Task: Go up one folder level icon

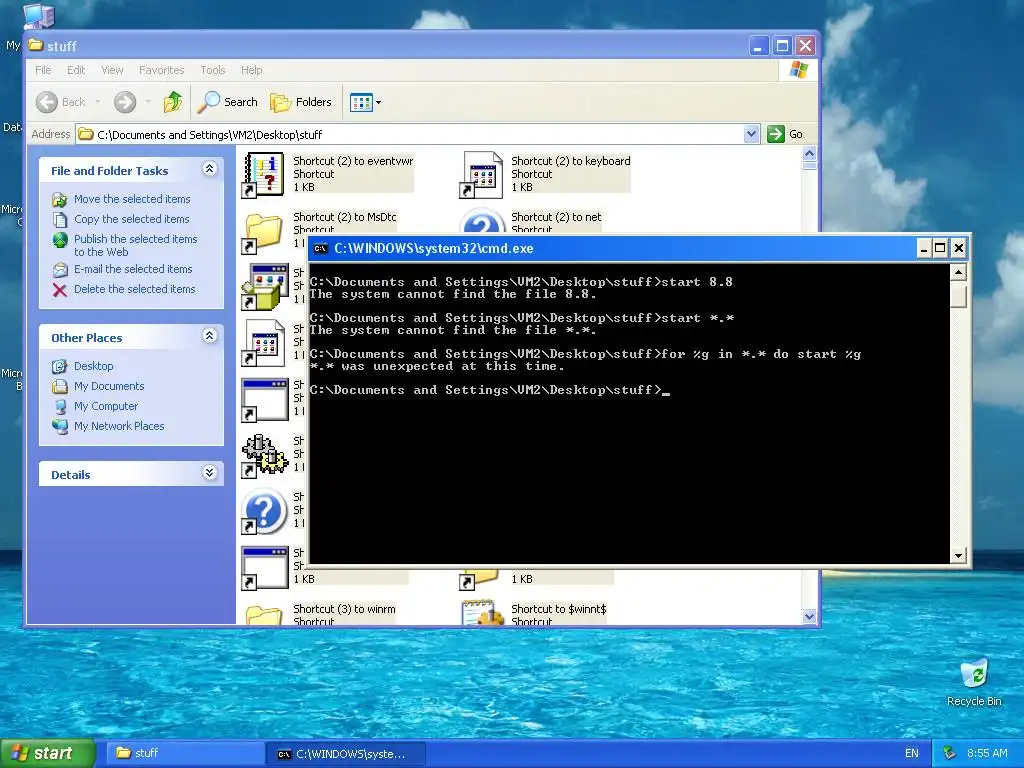Action: (x=173, y=102)
